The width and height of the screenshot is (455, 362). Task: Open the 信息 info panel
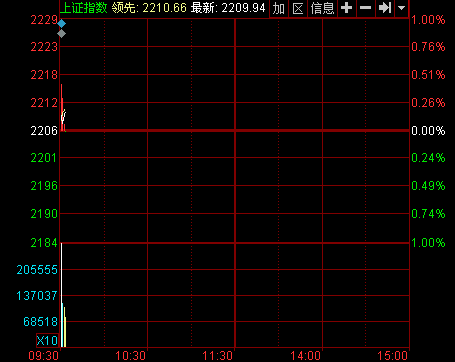322,8
